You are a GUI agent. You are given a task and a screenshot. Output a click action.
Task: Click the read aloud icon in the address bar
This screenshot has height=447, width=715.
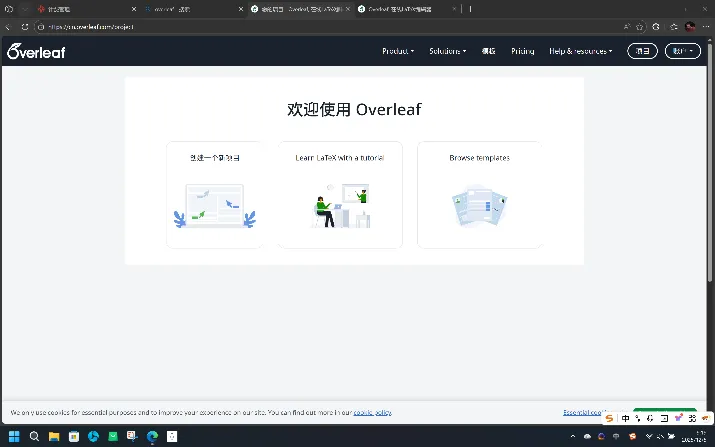[x=627, y=26]
